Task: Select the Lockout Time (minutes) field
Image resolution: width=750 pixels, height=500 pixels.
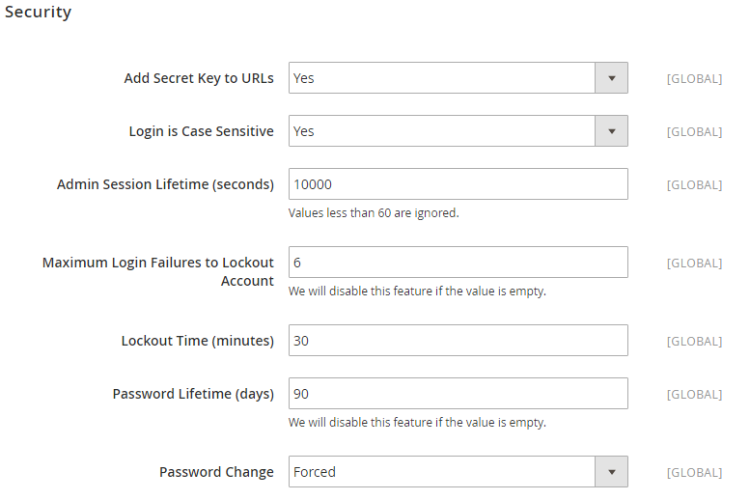Action: coord(458,340)
